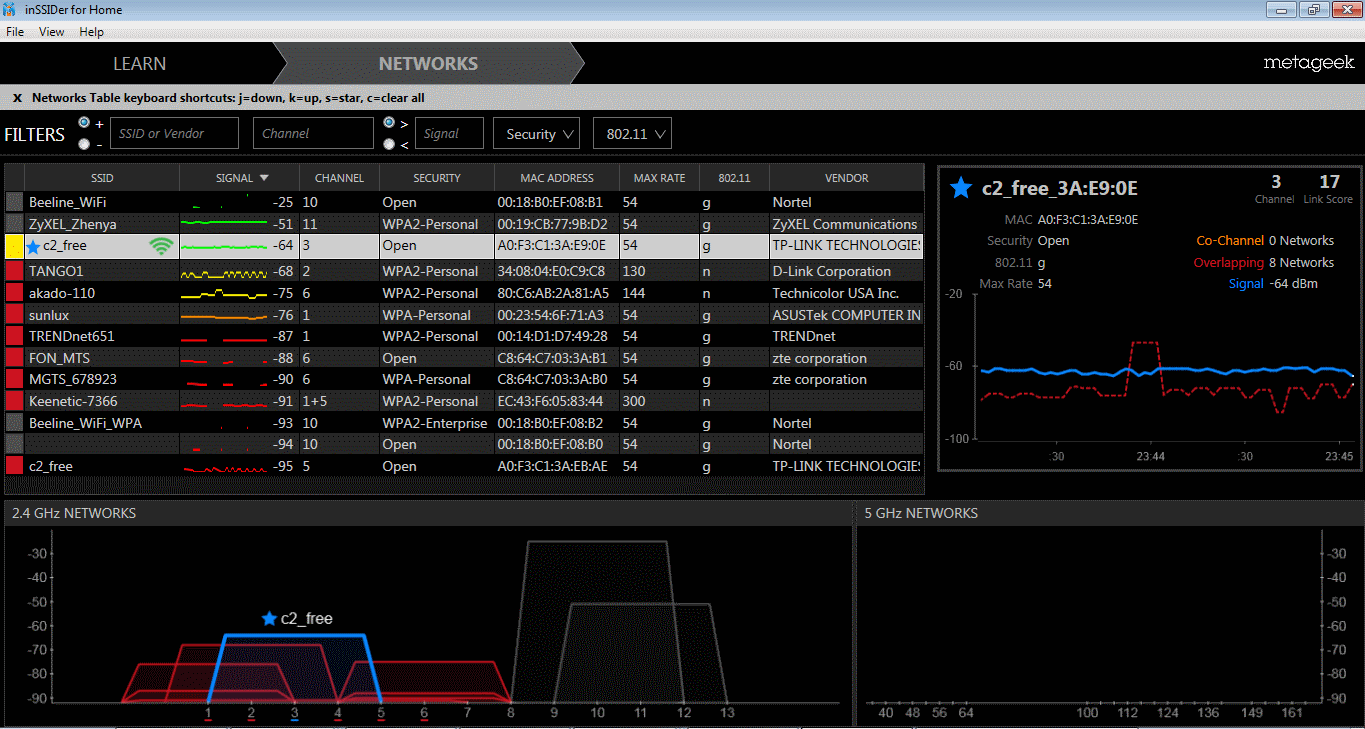Image resolution: width=1365 pixels, height=729 pixels.
Task: Sort by MAX RATE column header
Action: click(659, 178)
